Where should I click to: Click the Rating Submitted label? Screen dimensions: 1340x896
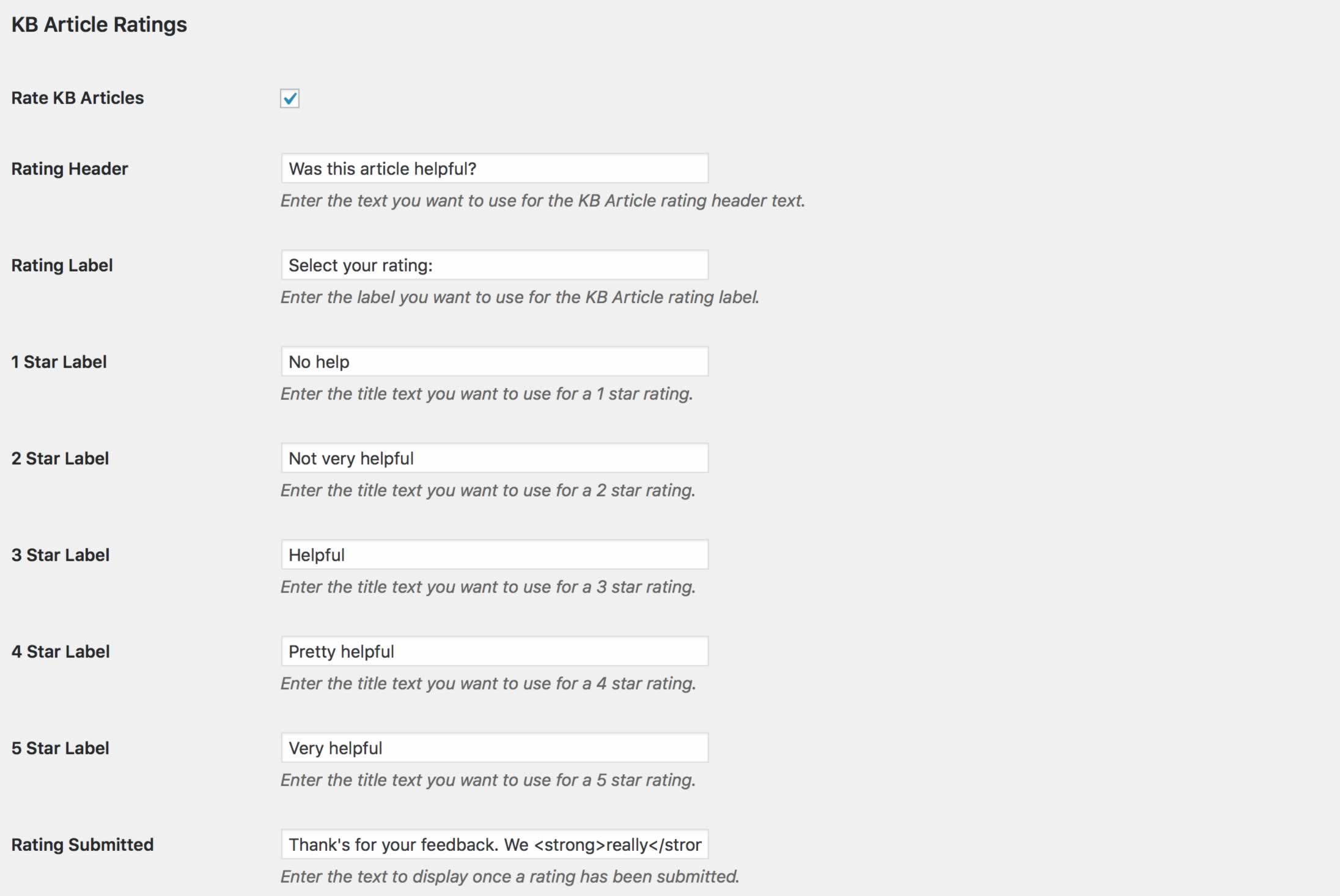(x=83, y=845)
